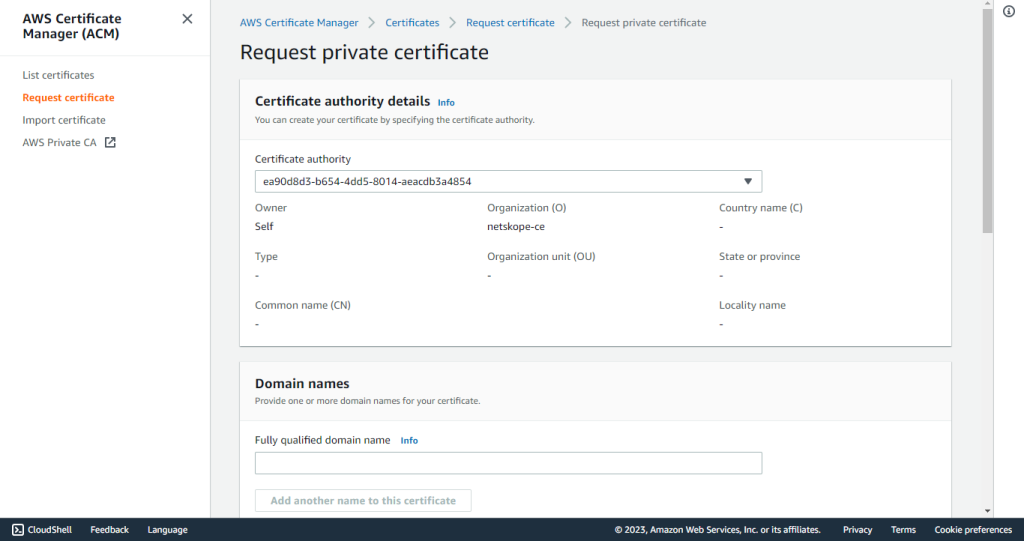Click the external link icon beside AWS Private CA
The height and width of the screenshot is (541, 1024).
[x=110, y=142]
